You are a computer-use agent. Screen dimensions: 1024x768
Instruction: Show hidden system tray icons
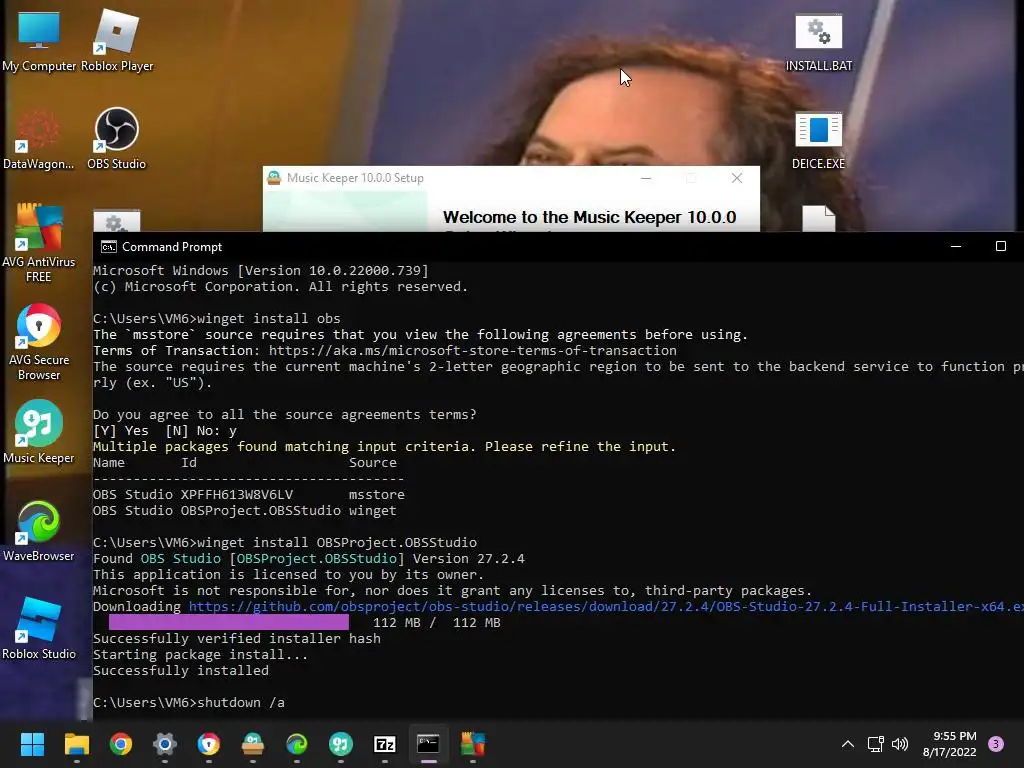pos(848,744)
